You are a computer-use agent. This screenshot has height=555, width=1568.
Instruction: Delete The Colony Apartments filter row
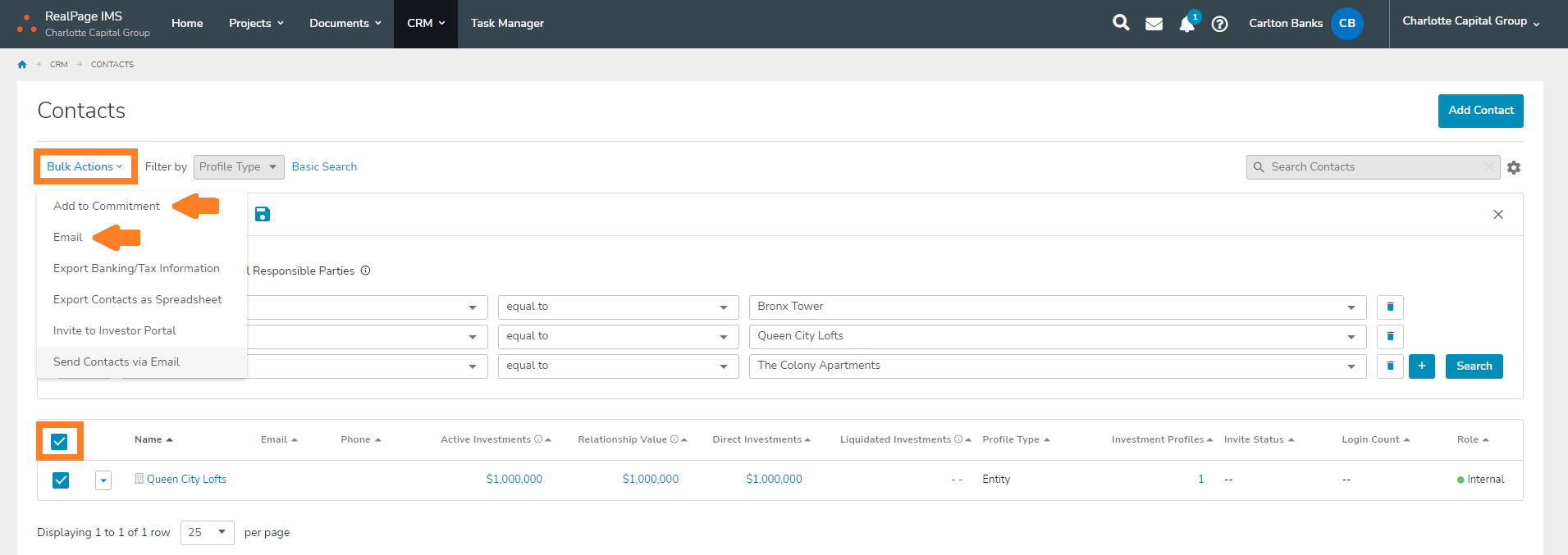(x=1390, y=366)
